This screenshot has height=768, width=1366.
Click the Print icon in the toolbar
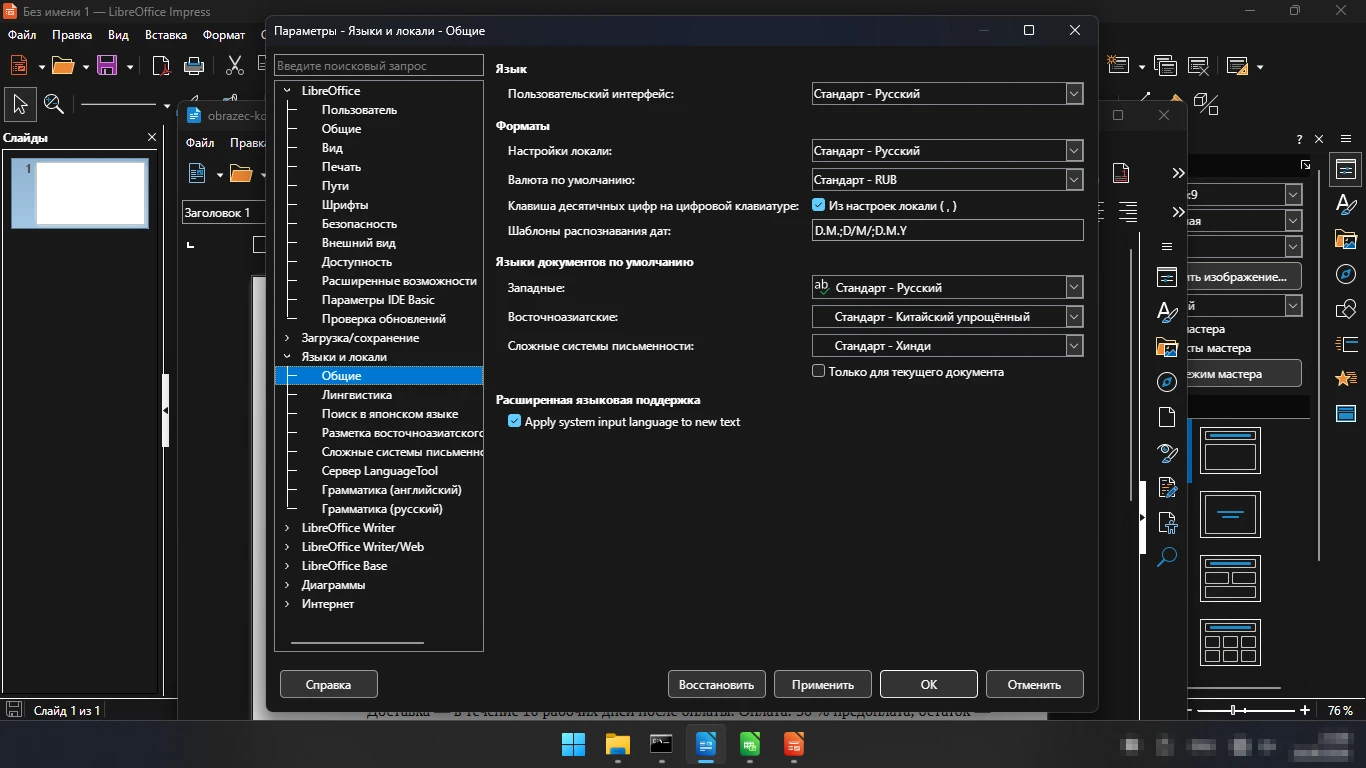(x=194, y=66)
